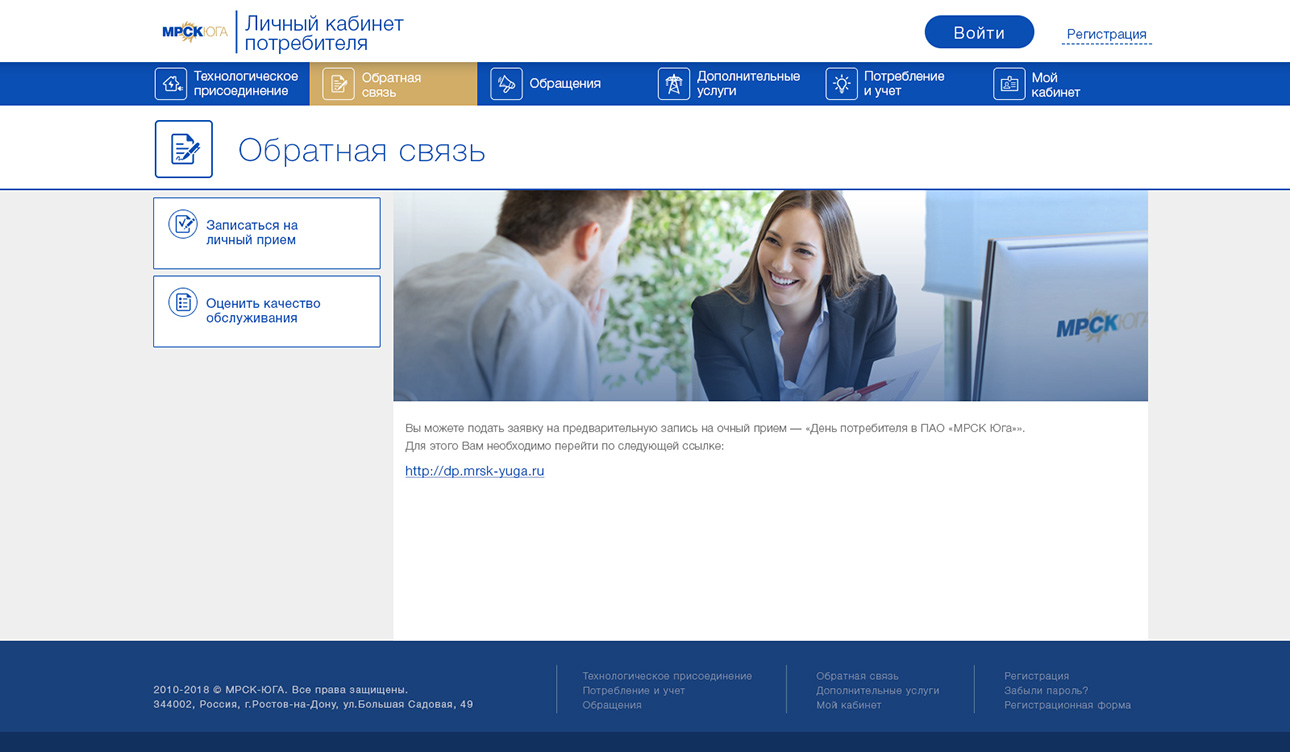Click footer link Потребление и учет

pyautogui.click(x=633, y=690)
